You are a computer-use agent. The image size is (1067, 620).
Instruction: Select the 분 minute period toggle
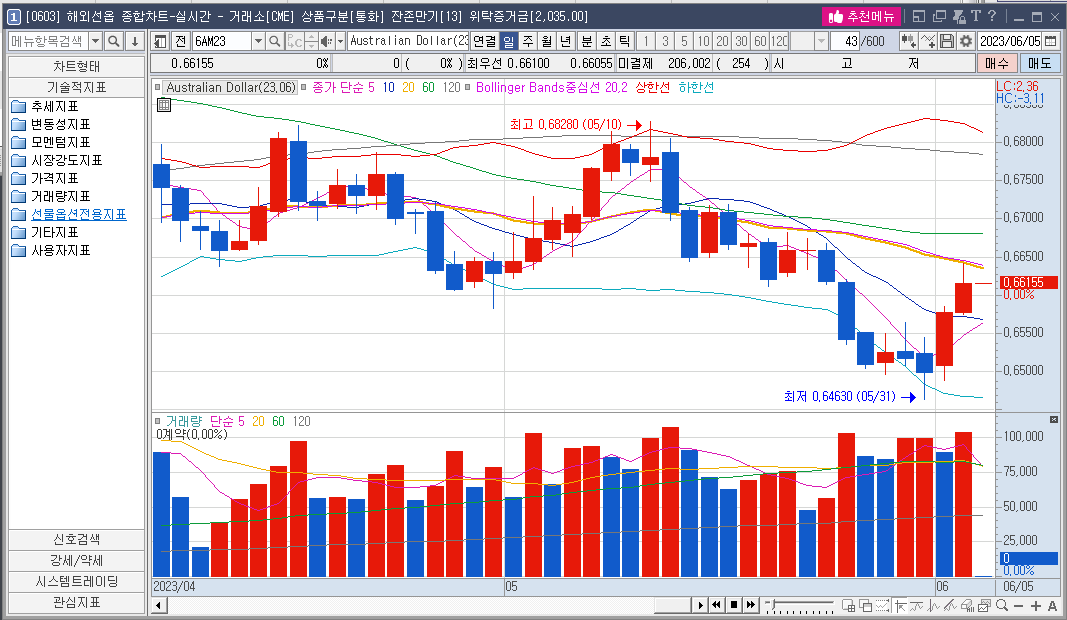586,41
